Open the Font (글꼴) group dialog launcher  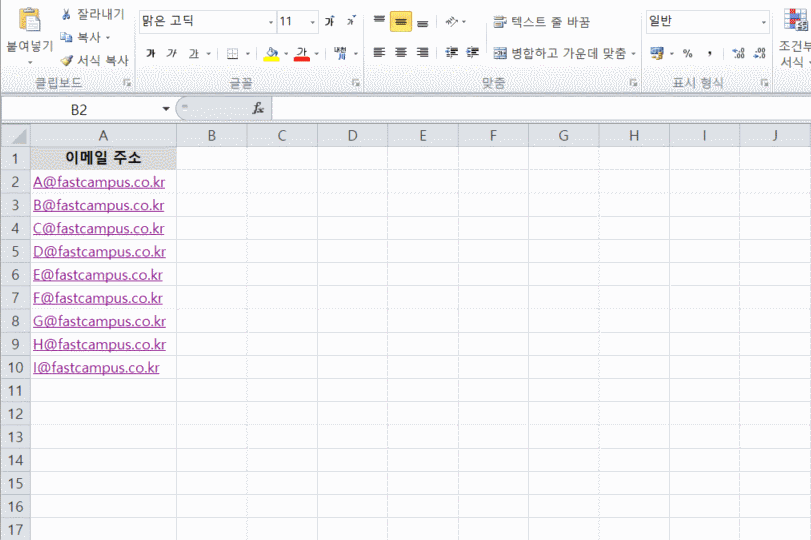click(x=356, y=82)
